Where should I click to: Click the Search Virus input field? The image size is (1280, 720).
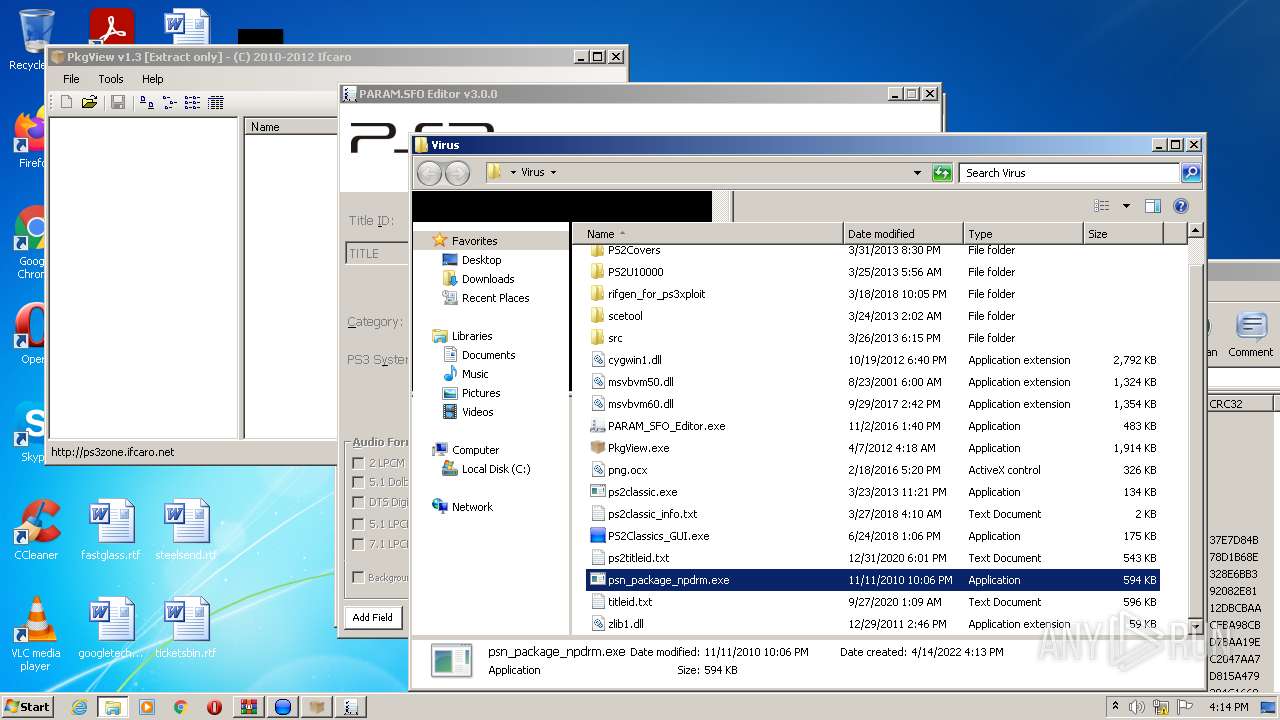(x=1069, y=173)
